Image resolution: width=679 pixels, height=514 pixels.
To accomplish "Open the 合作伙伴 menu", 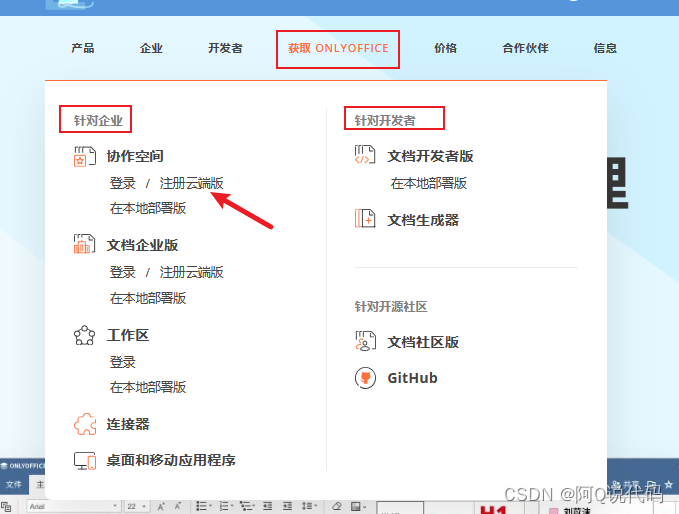I will click(525, 48).
